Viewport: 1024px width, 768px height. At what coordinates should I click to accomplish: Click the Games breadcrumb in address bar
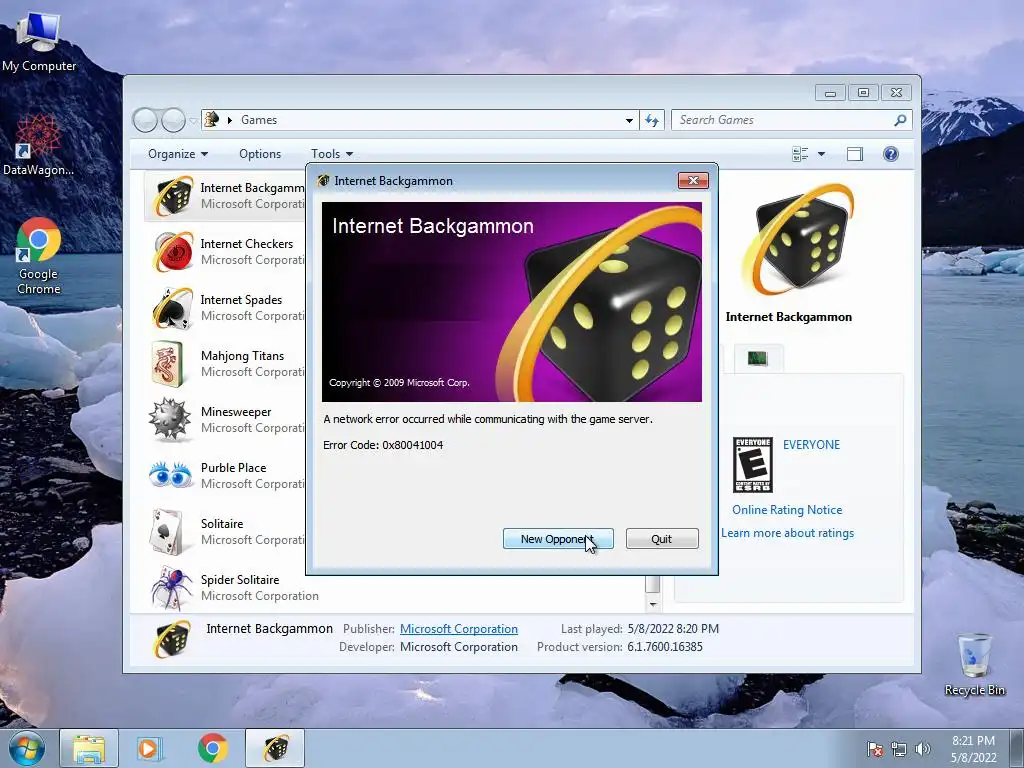[x=259, y=120]
